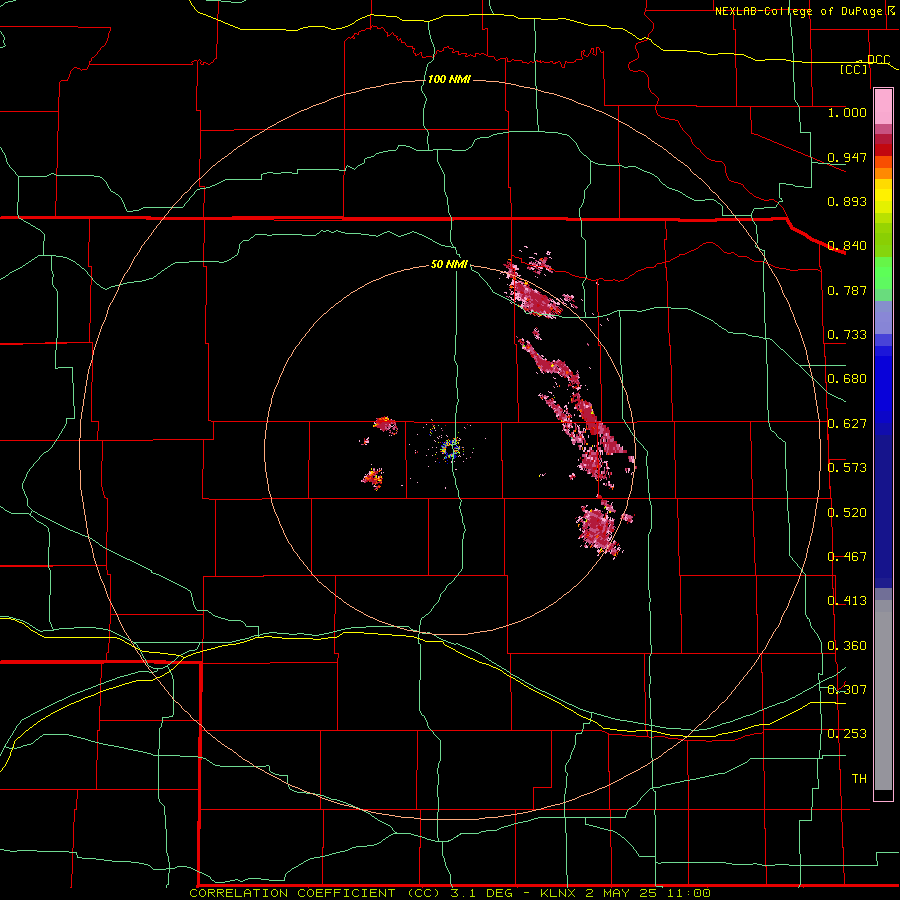
Task: Click the 0.627 value on the color scale
Action: pyautogui.click(x=847, y=424)
